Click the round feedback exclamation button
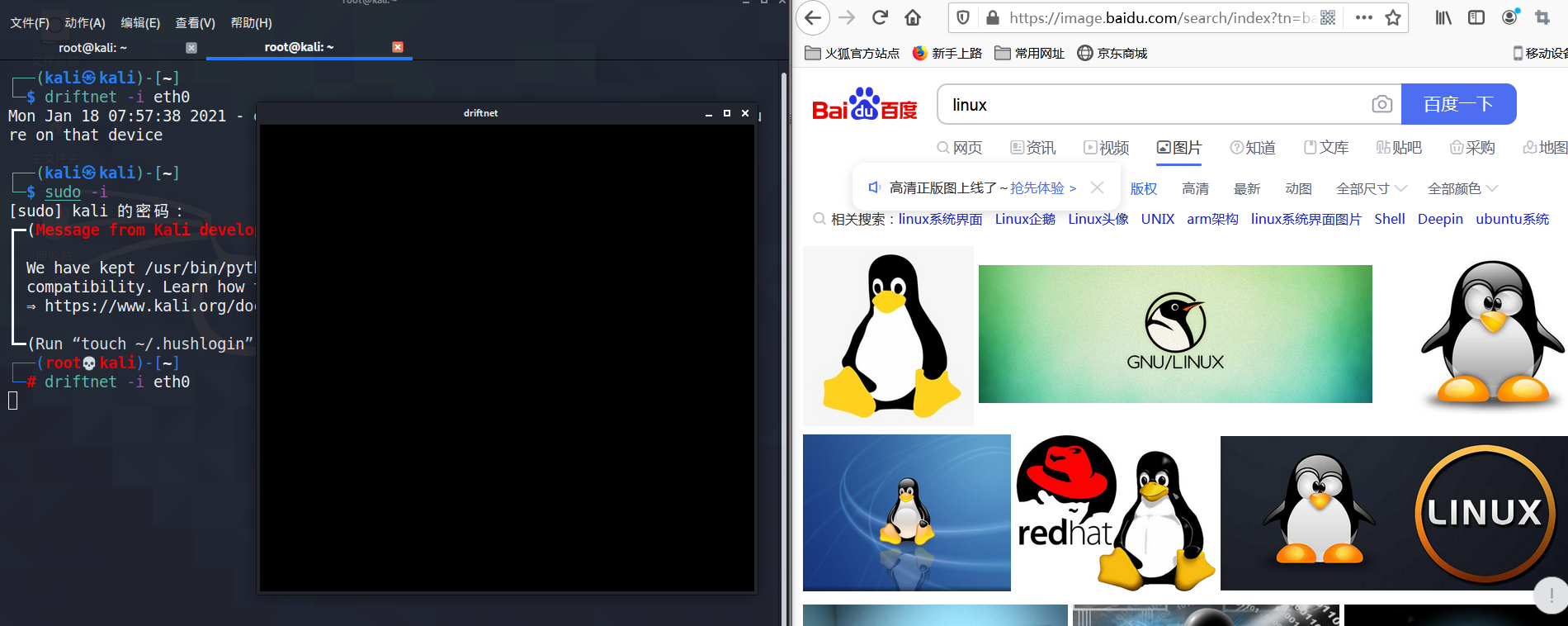Viewport: 1568px width, 626px height. click(x=1551, y=595)
